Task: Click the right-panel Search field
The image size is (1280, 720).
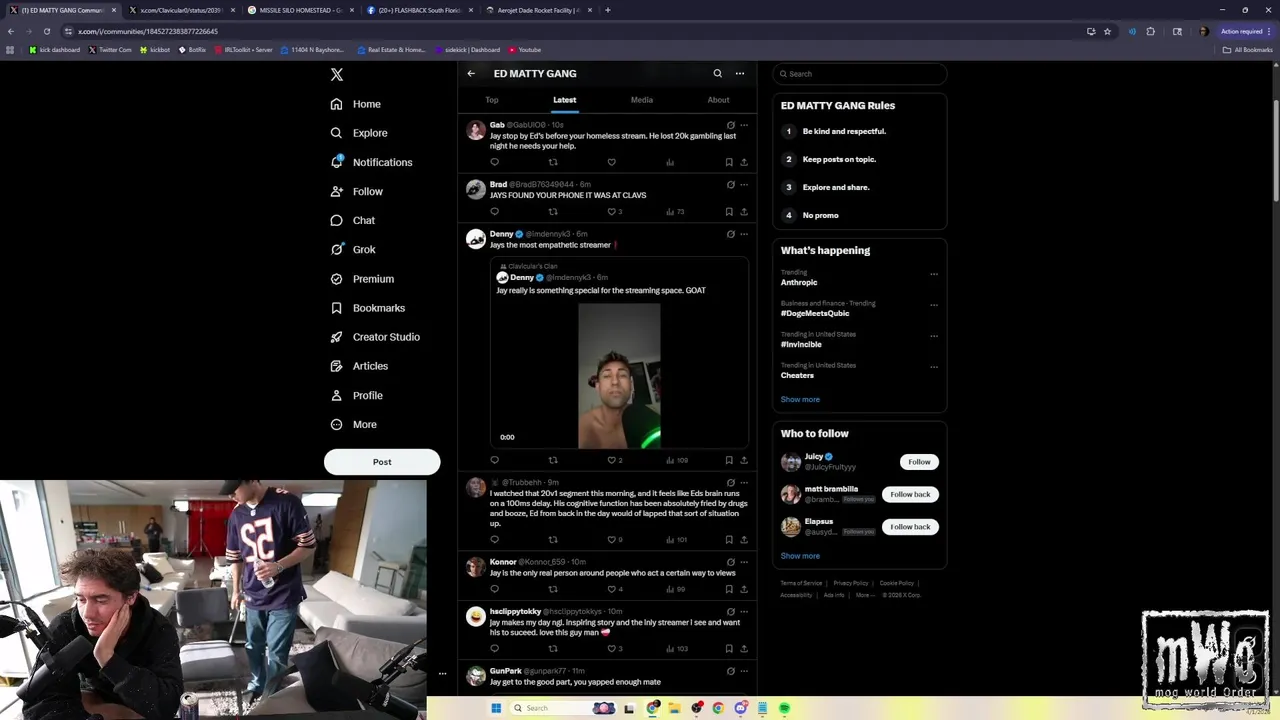Action: (860, 74)
